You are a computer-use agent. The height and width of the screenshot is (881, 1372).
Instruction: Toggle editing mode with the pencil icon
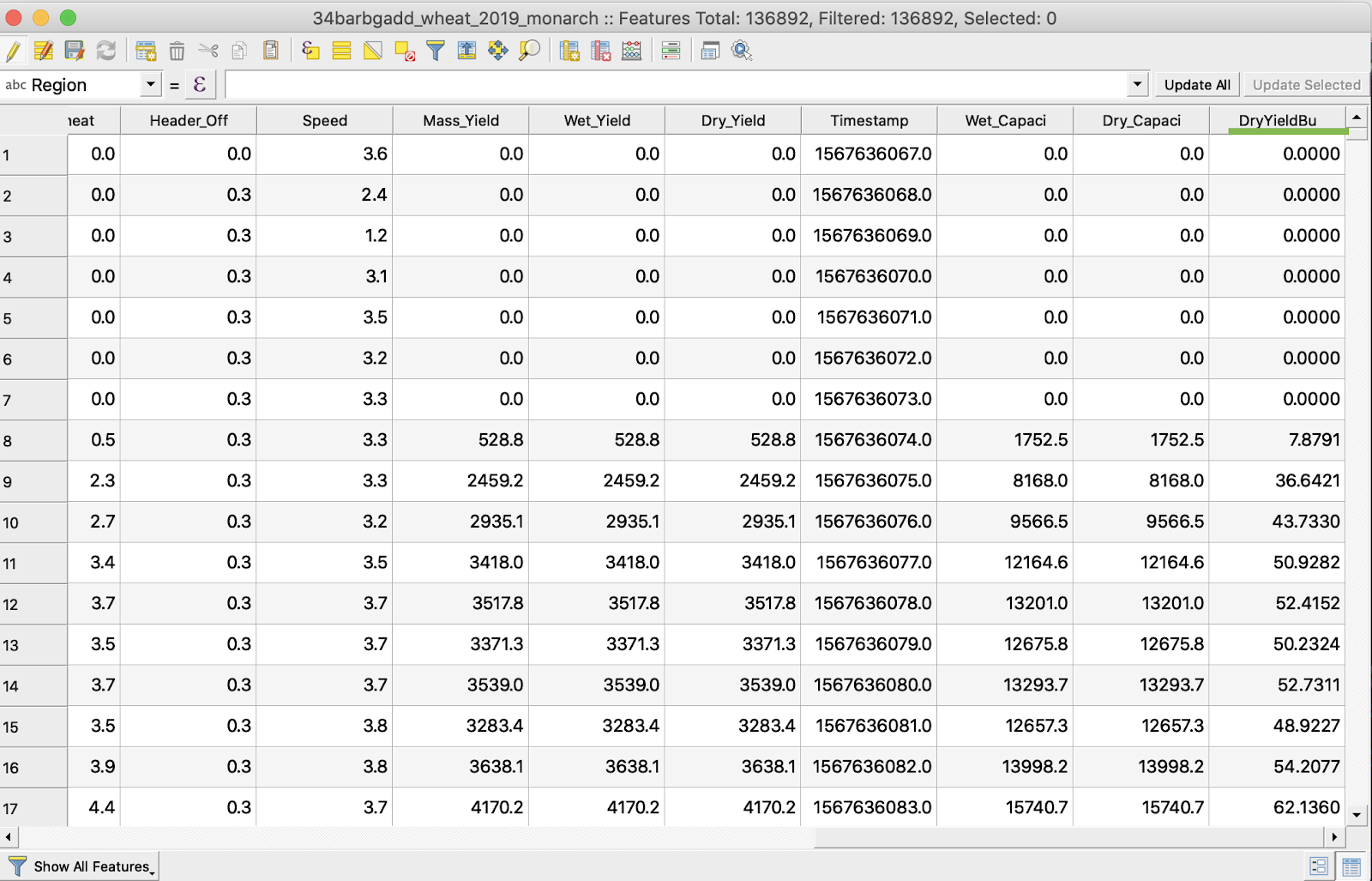click(x=14, y=51)
